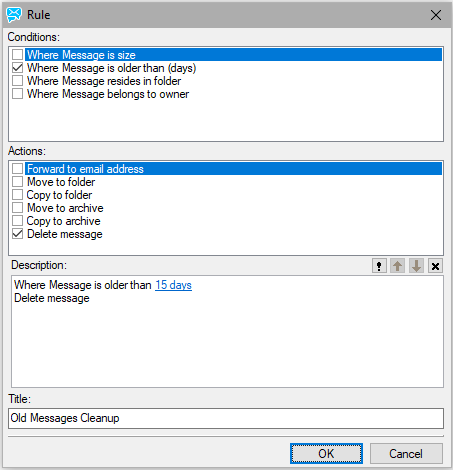
Task: Close the Rule dialog window
Action: pos(436,15)
